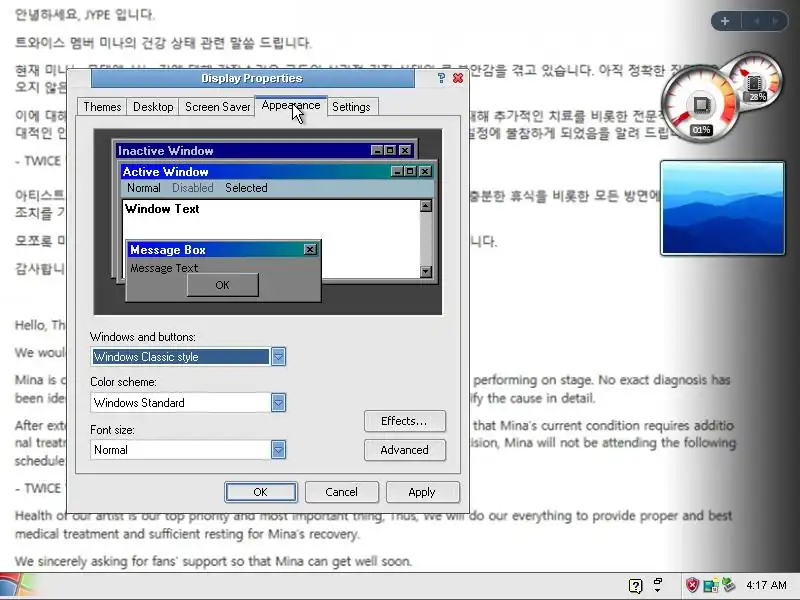Click the blue mountains slideshow gadget picture
800x600 pixels.
pos(722,208)
